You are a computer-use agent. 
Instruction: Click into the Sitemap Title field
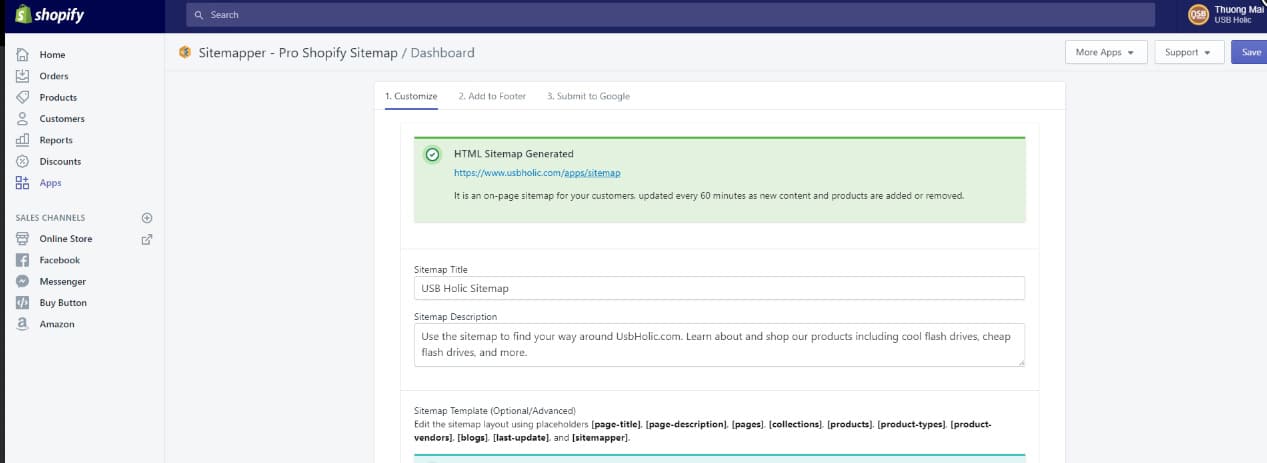(x=719, y=288)
